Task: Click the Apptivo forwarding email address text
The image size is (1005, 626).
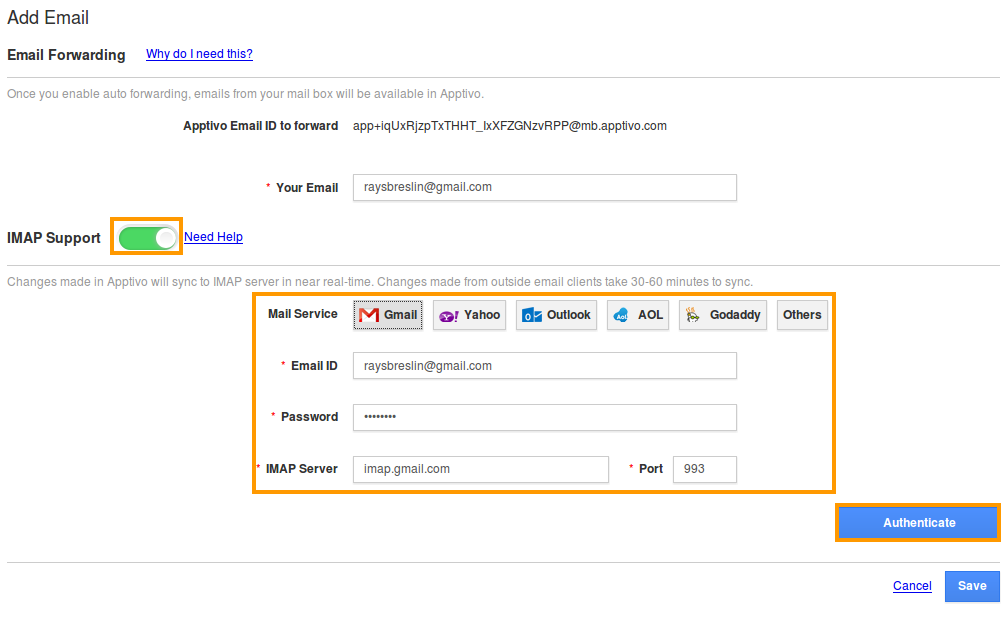Action: coord(510,126)
